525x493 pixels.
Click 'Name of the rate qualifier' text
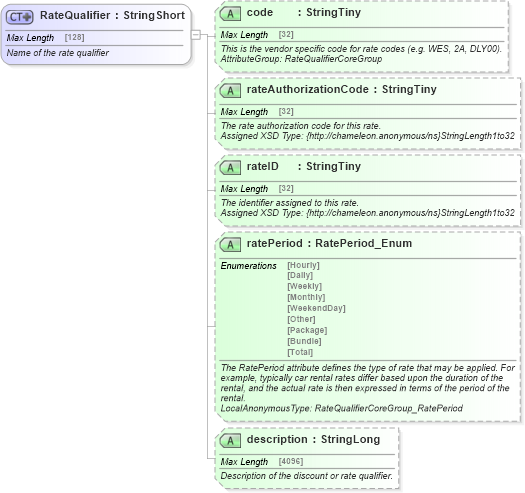[58, 53]
